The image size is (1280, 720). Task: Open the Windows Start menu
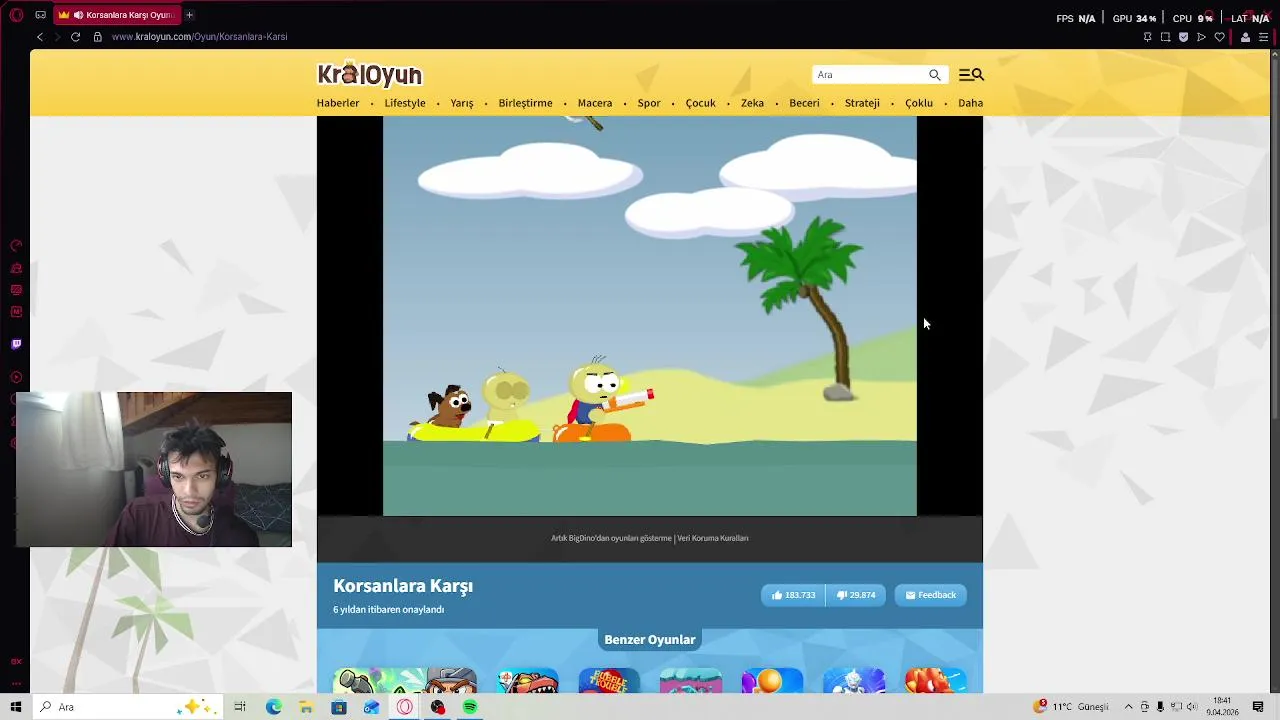click(16, 707)
